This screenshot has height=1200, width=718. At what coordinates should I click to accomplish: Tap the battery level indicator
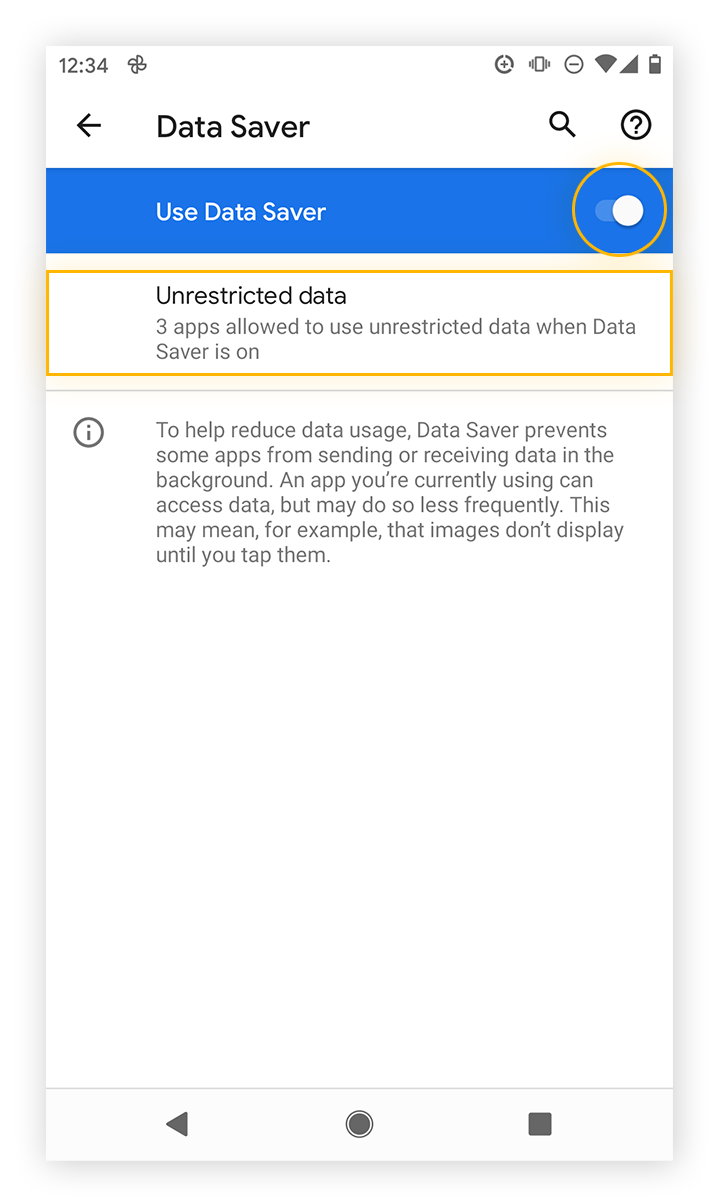pyautogui.click(x=655, y=64)
